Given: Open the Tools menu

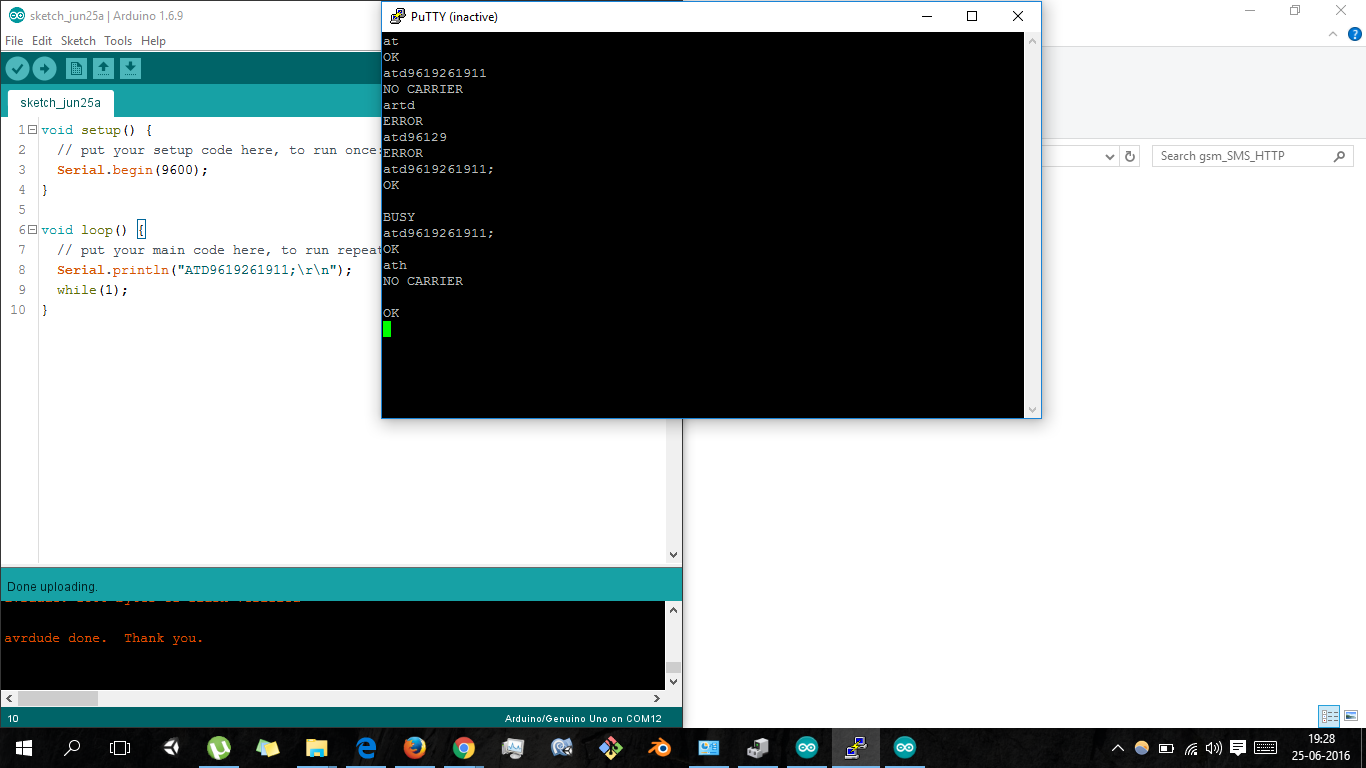Looking at the screenshot, I should 118,41.
